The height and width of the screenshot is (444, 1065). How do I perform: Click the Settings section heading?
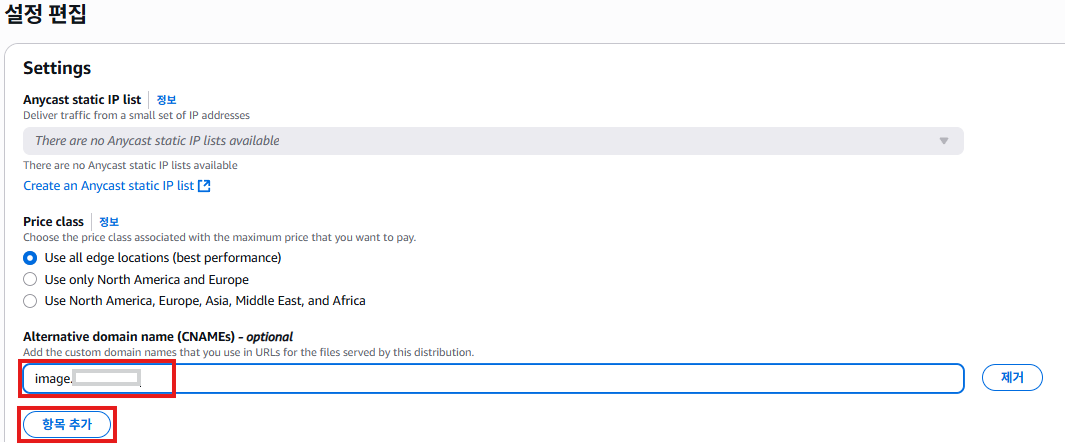coord(57,69)
